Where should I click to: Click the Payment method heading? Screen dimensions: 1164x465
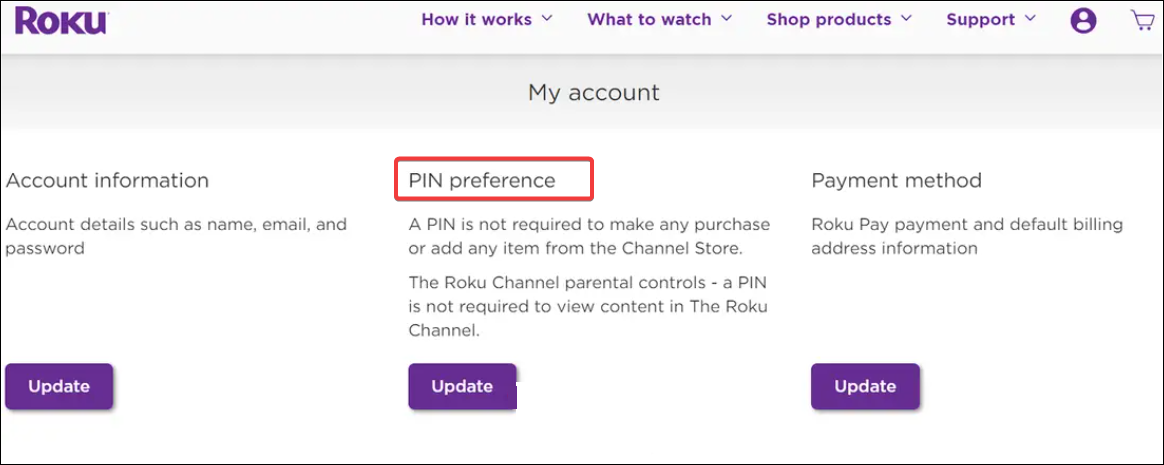tap(896, 181)
